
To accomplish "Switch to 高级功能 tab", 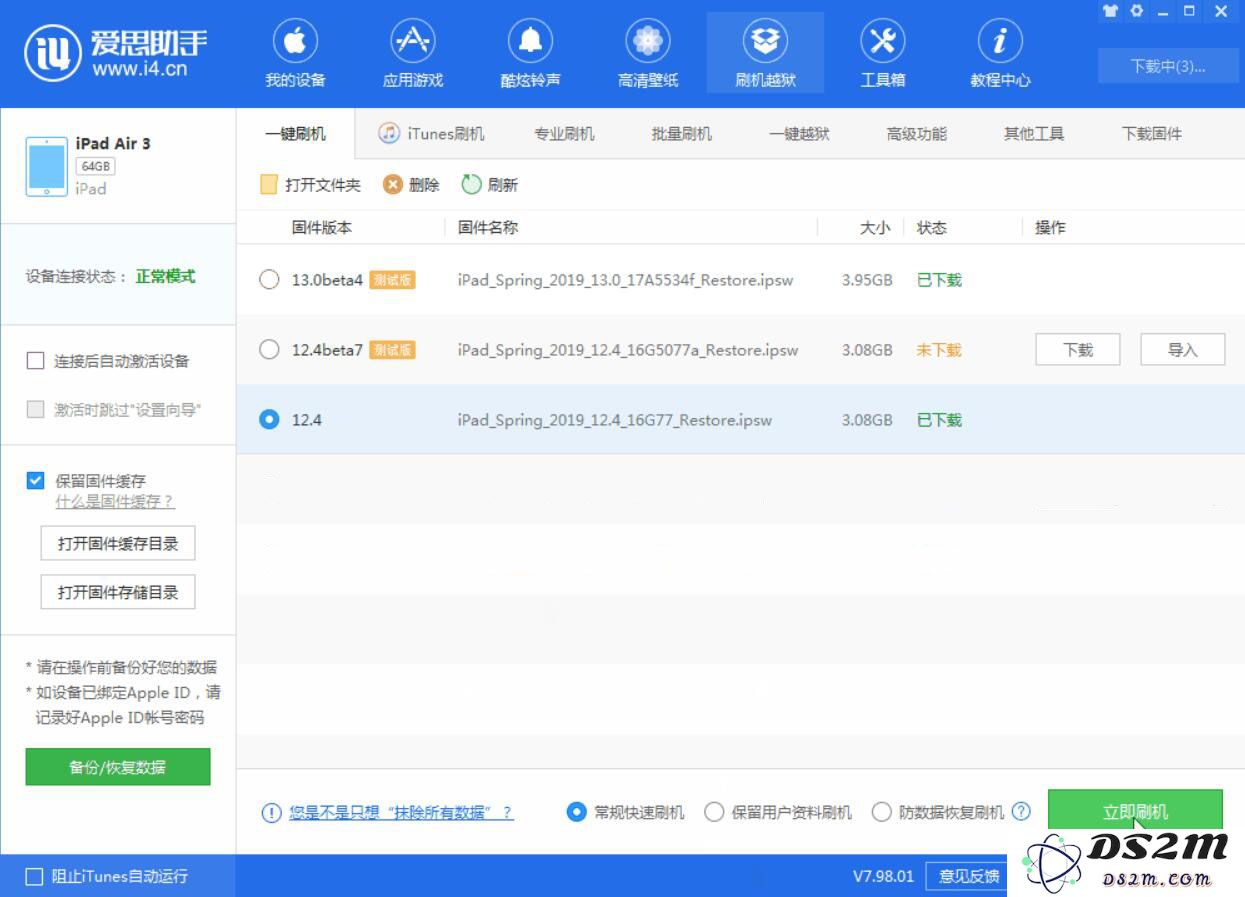I will (917, 134).
